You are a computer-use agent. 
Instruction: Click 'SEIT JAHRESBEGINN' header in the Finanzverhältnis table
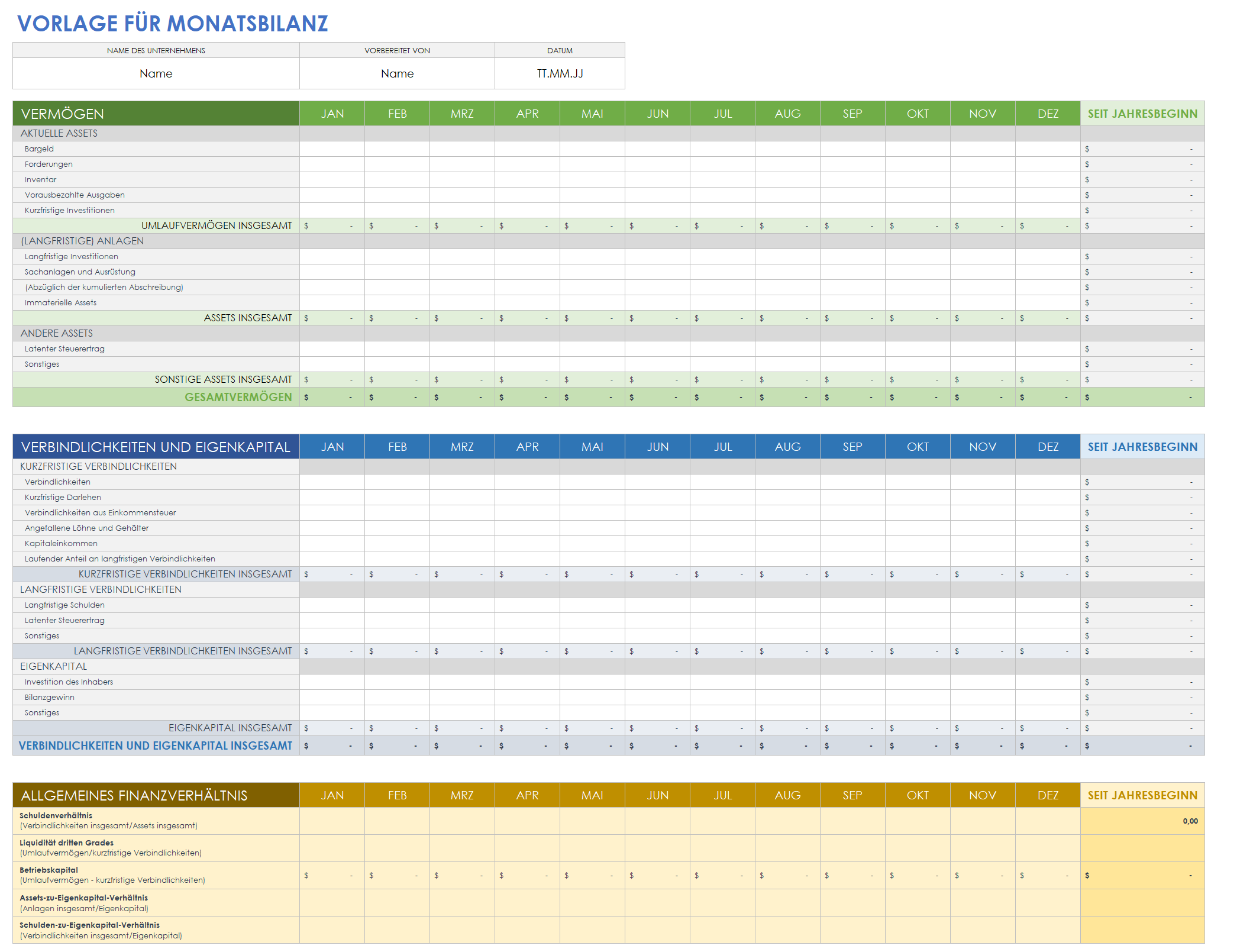[1142, 795]
